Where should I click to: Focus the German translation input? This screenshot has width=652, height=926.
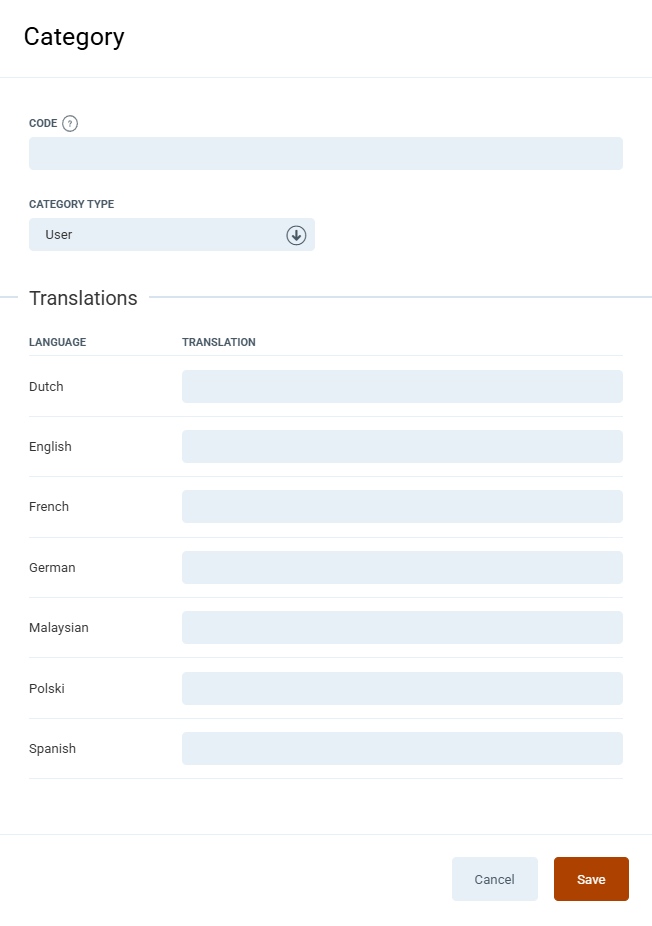[401, 568]
